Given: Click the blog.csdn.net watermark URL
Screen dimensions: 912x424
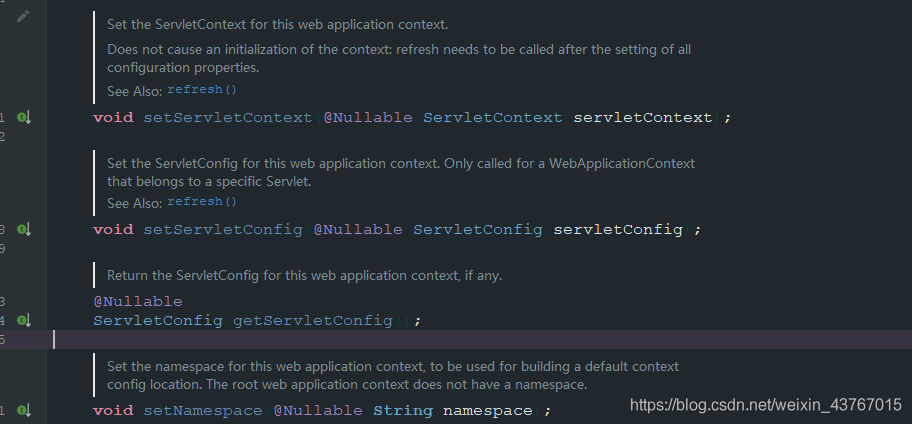Looking at the screenshot, I should (766, 405).
